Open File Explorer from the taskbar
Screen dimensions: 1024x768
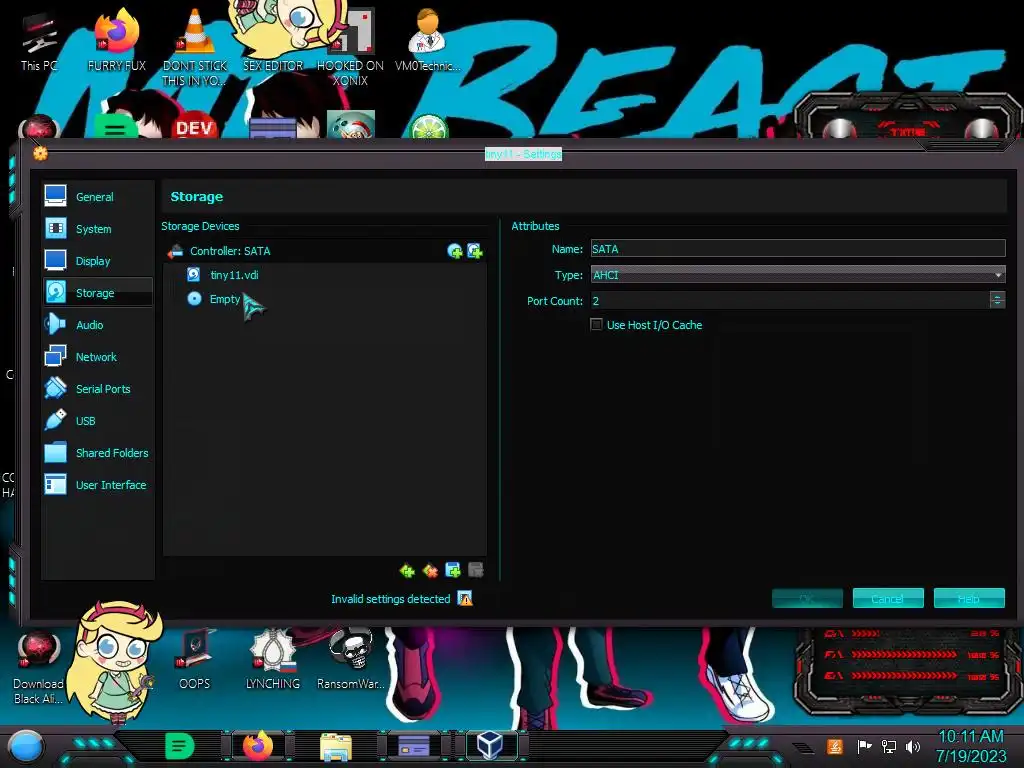[x=336, y=746]
